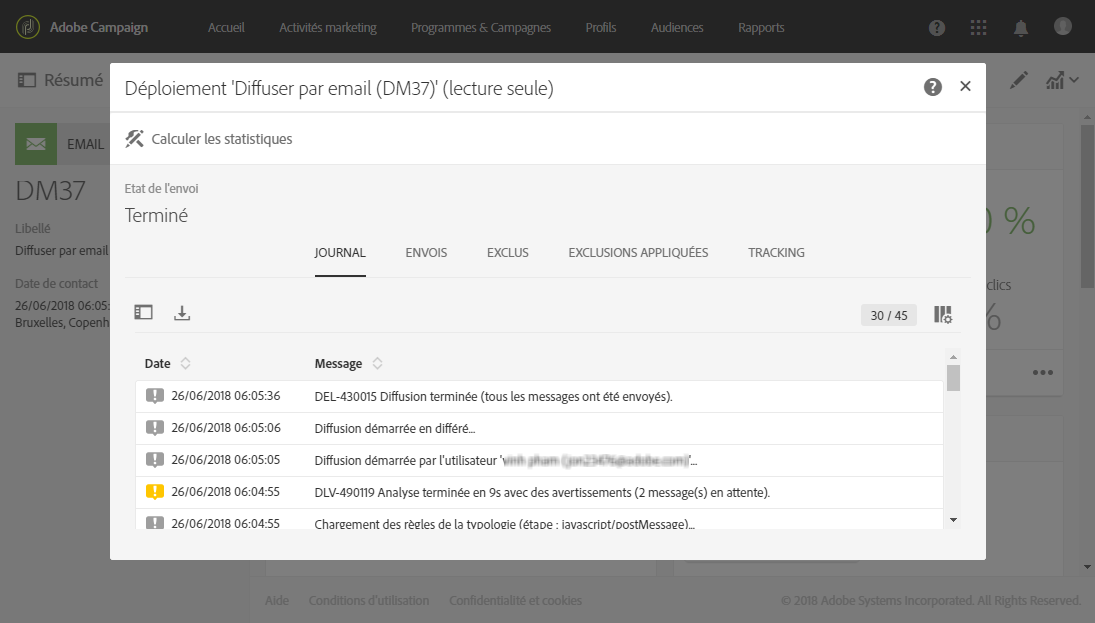Sort by Message column arrows
The image size is (1095, 623).
[x=377, y=363]
